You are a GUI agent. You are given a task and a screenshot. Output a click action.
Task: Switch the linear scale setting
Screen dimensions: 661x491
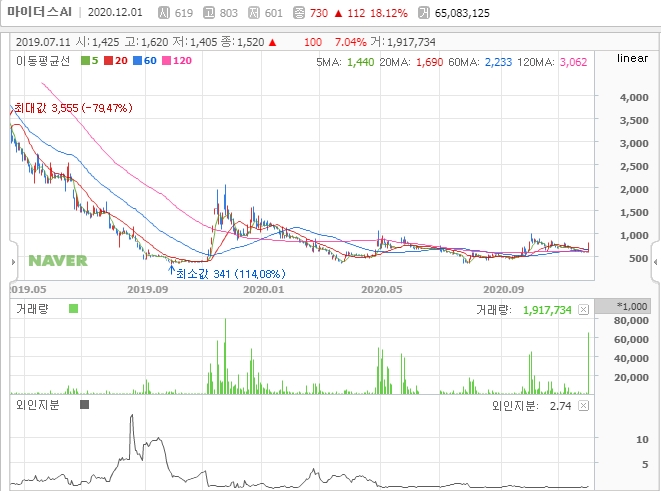coord(632,58)
